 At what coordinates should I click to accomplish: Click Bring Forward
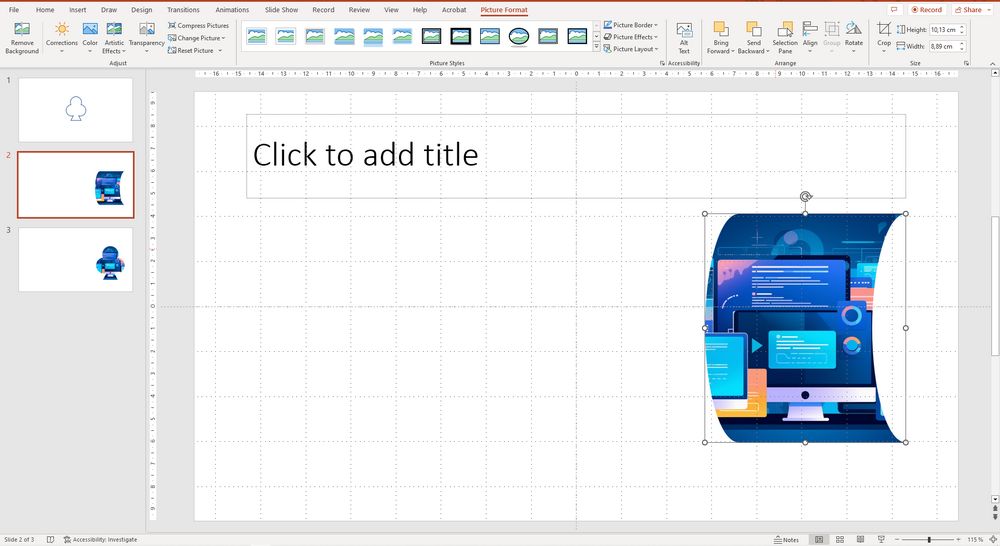tap(721, 38)
